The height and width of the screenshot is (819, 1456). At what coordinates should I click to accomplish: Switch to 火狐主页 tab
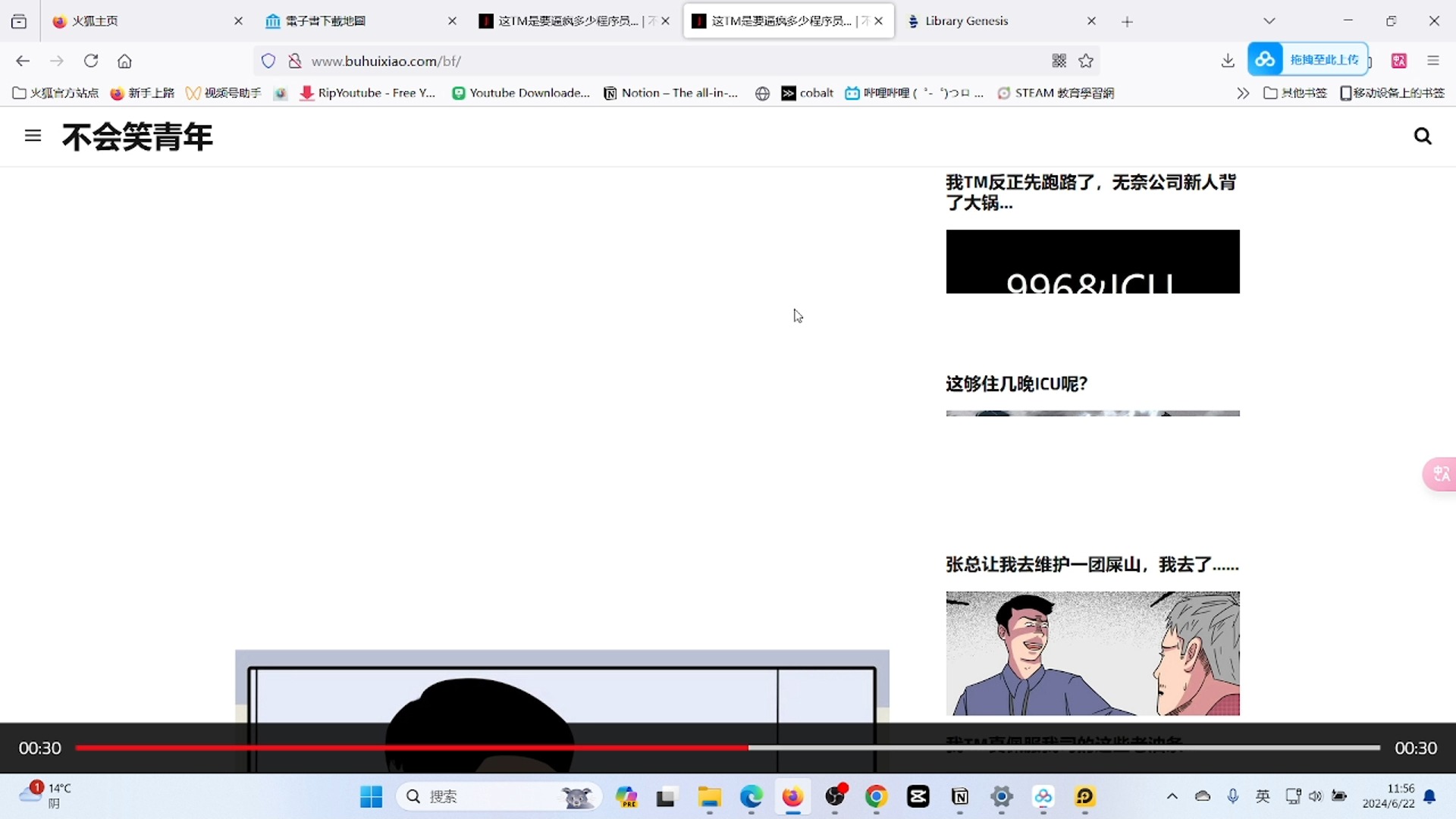[x=144, y=21]
